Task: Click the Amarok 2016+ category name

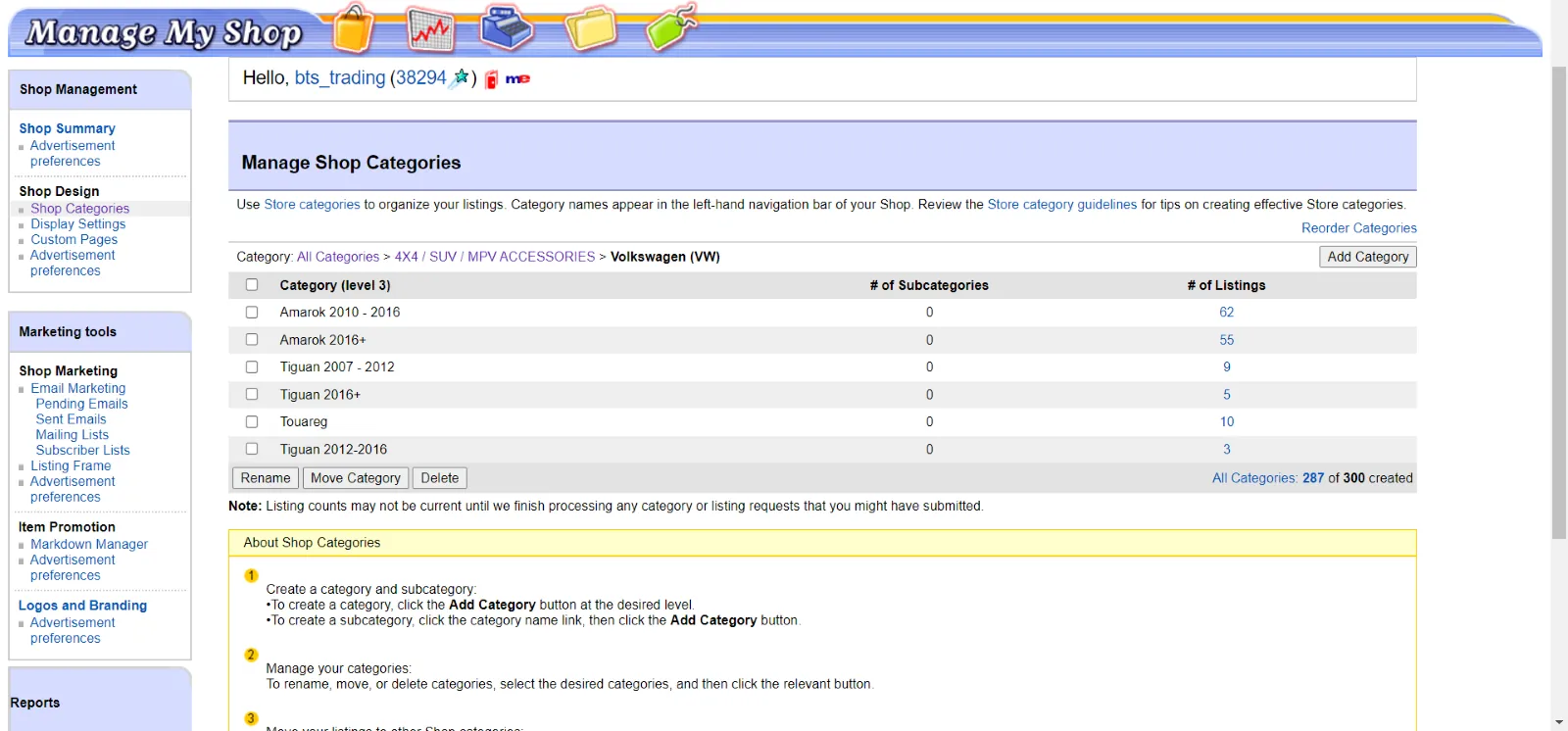Action: (322, 340)
